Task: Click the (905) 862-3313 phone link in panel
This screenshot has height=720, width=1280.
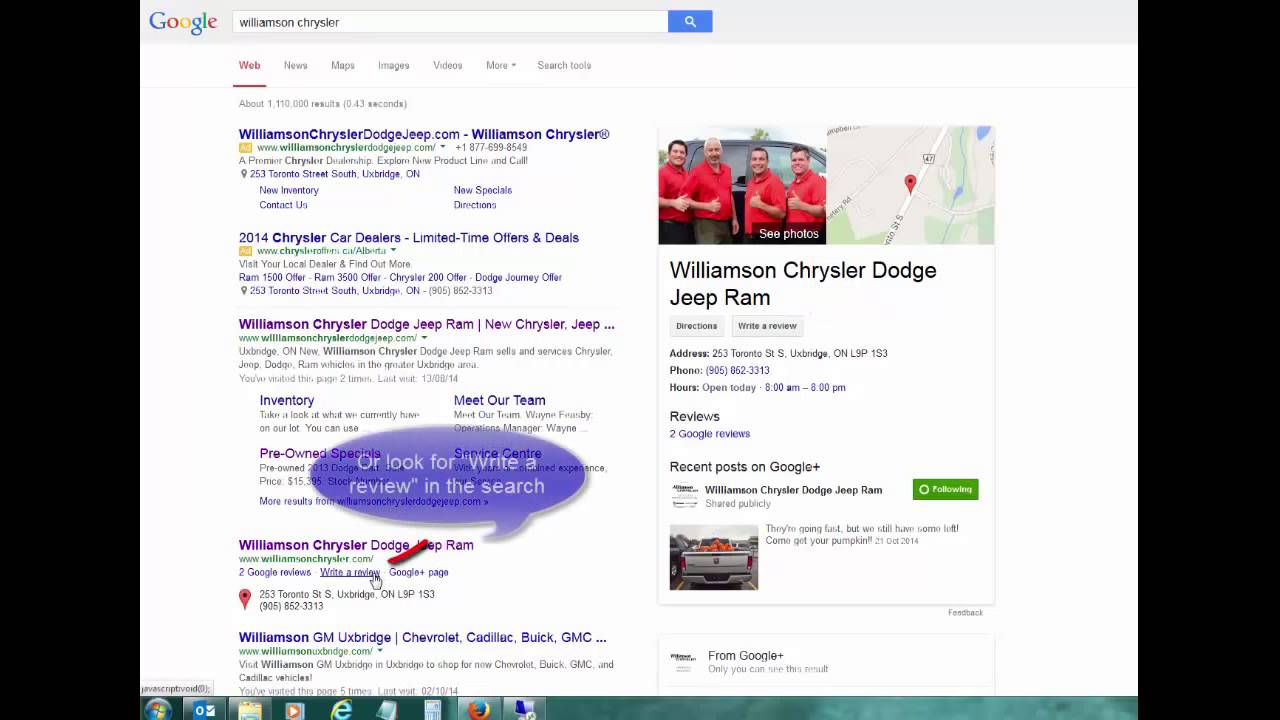Action: click(737, 370)
